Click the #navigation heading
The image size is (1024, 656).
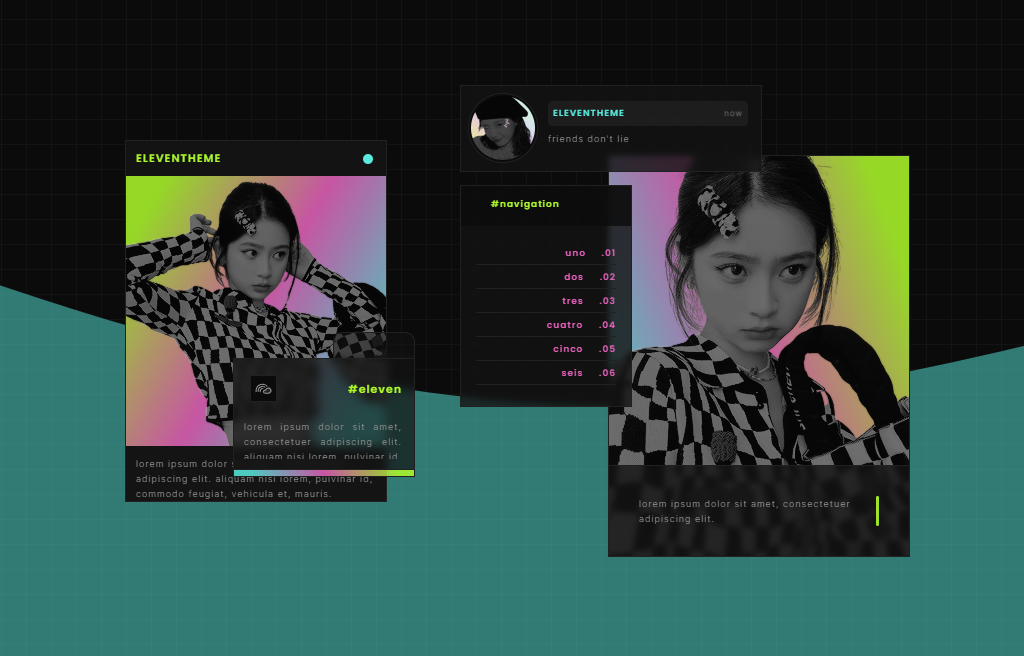click(x=524, y=204)
